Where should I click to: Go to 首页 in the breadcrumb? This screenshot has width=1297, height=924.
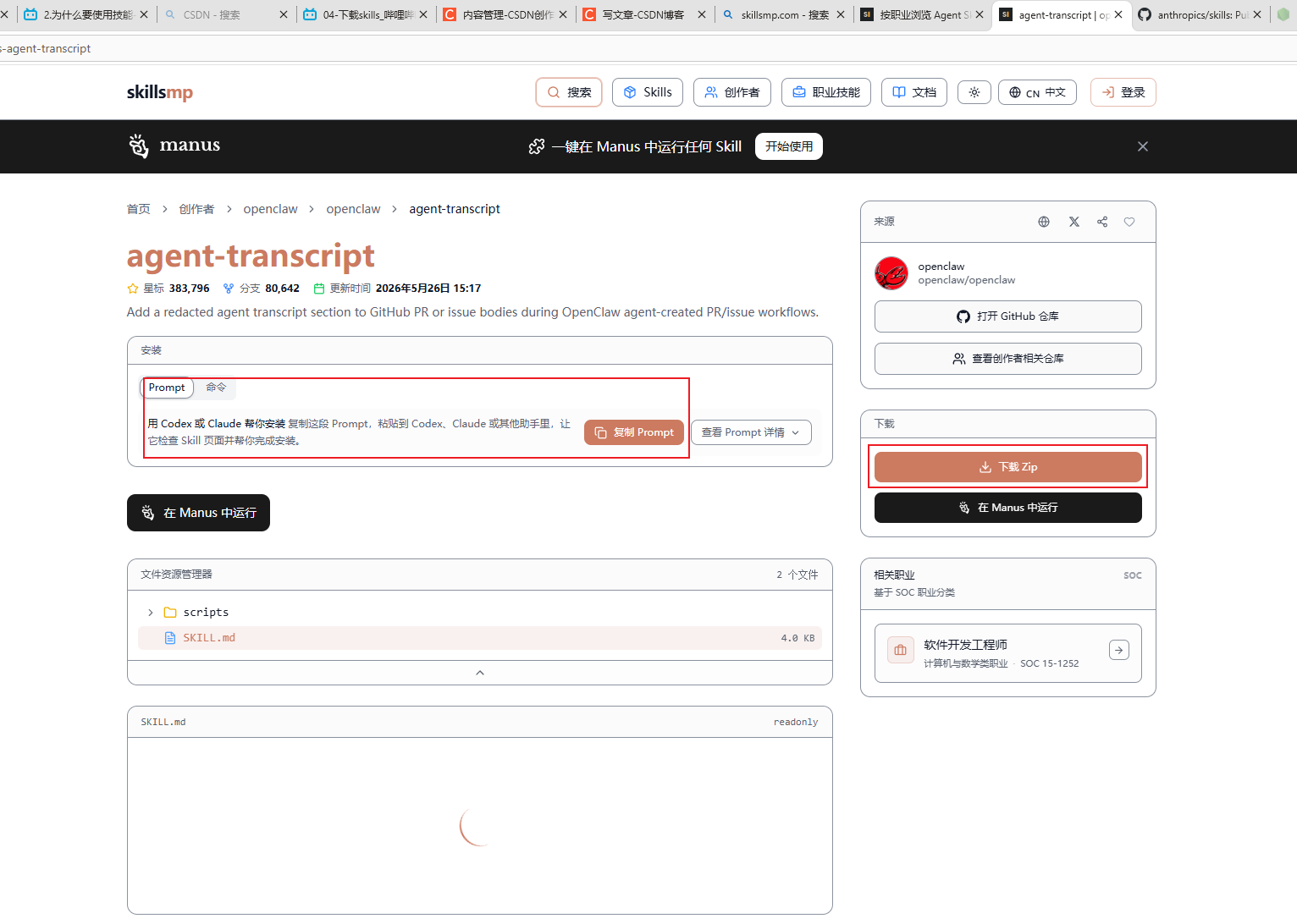[x=139, y=209]
